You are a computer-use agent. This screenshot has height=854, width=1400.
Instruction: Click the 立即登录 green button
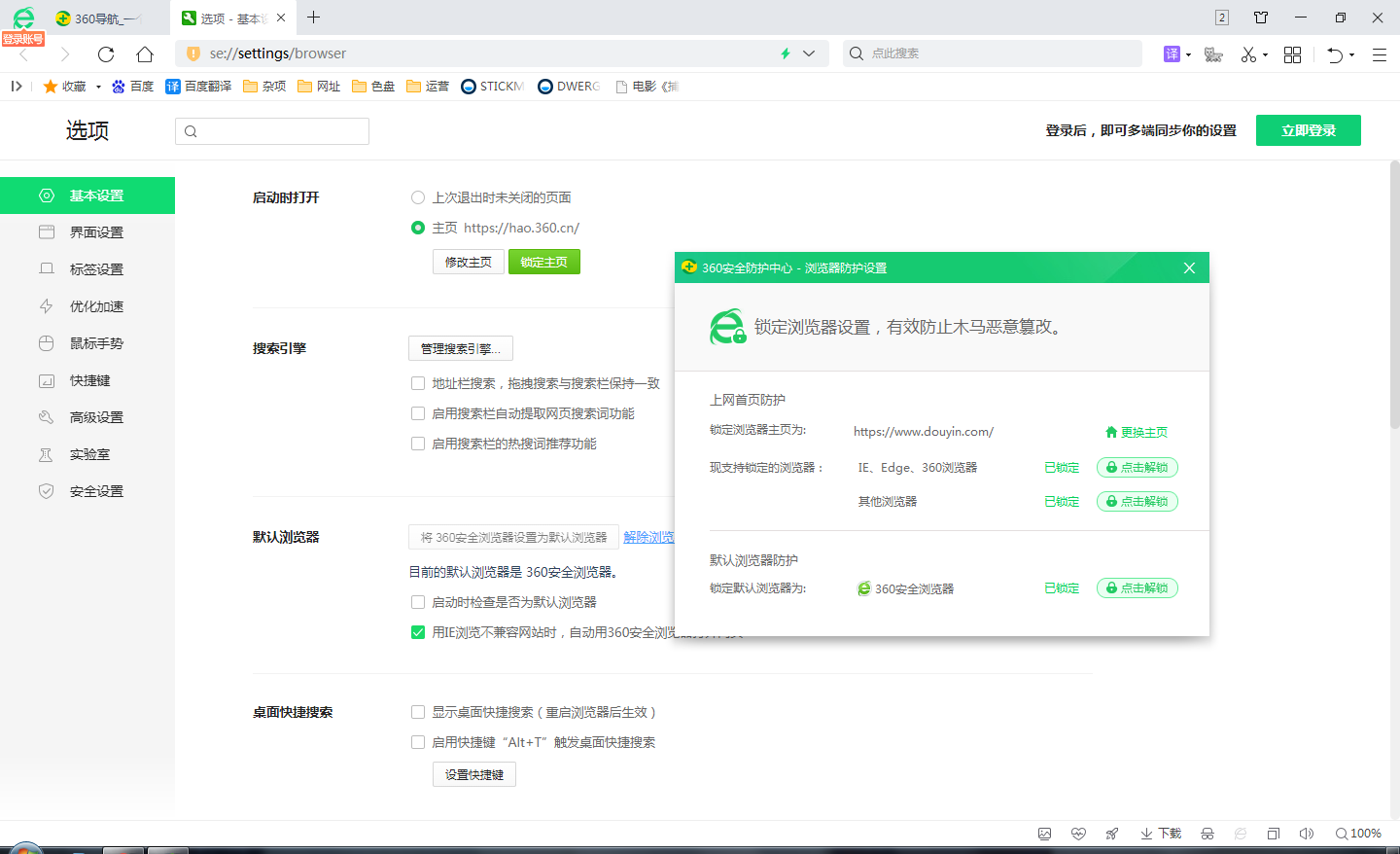pyautogui.click(x=1308, y=129)
